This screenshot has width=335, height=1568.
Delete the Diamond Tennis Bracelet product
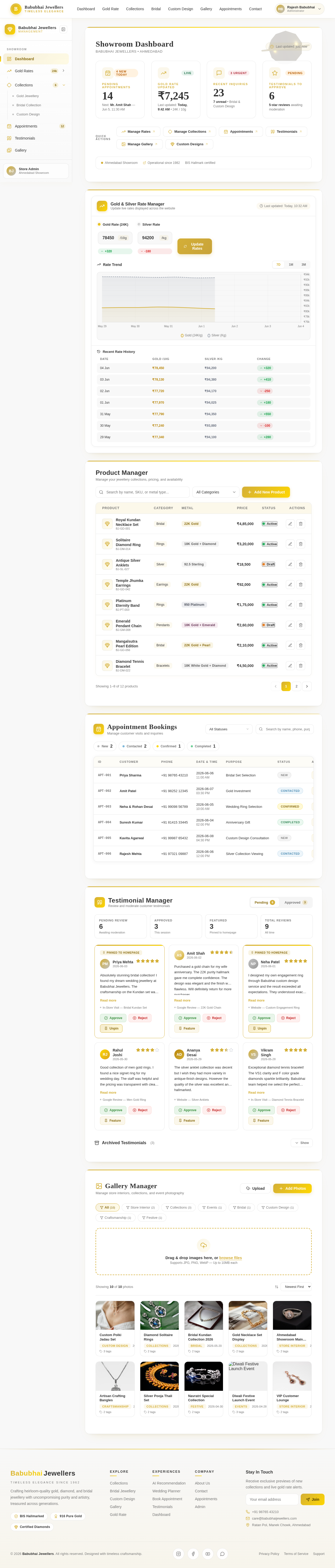coord(300,665)
